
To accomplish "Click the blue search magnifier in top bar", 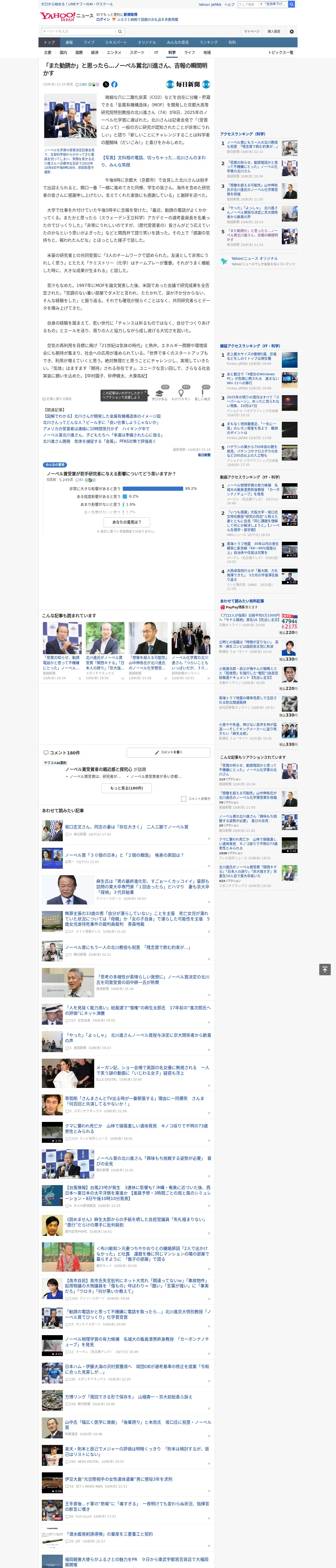I will point(292,4).
